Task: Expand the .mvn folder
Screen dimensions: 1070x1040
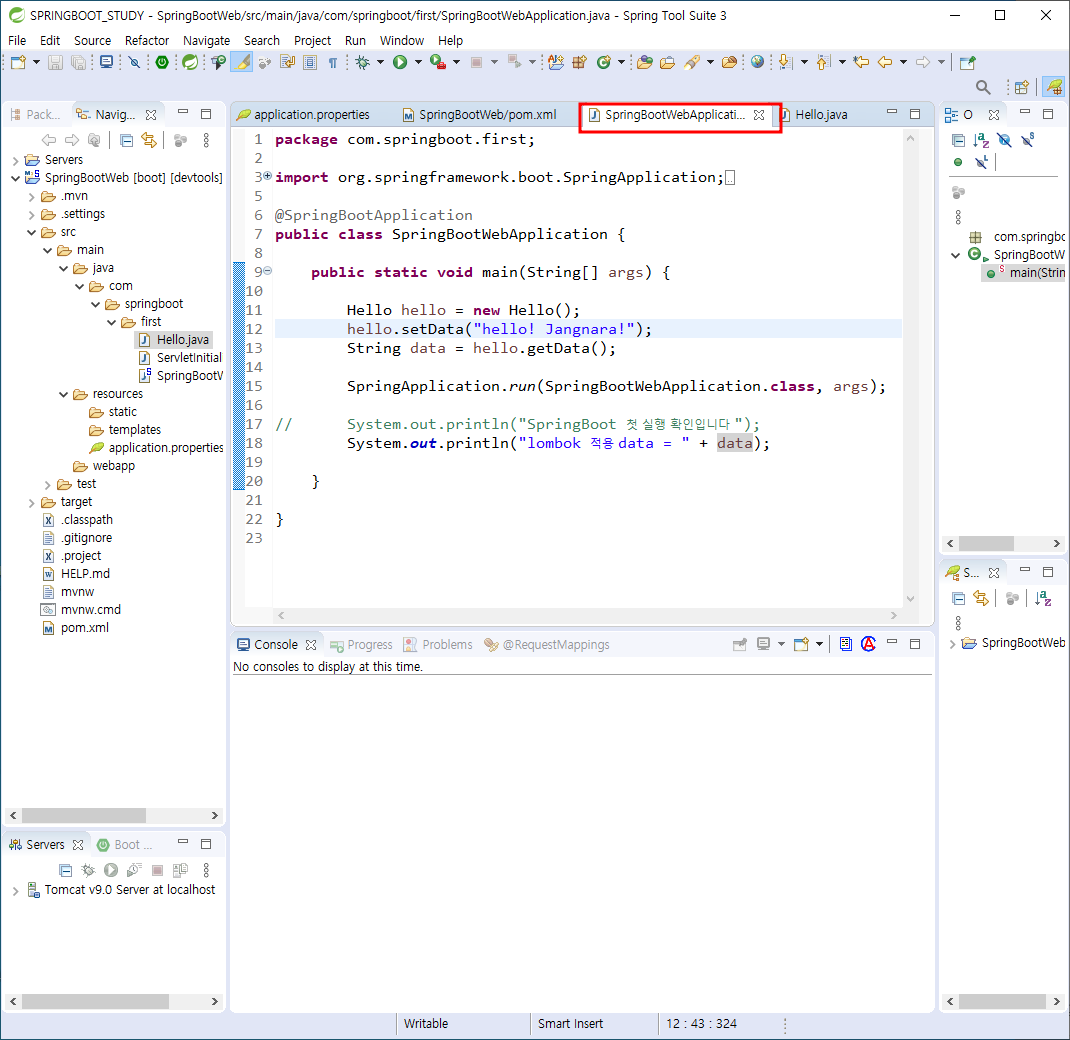Action: pyautogui.click(x=31, y=197)
